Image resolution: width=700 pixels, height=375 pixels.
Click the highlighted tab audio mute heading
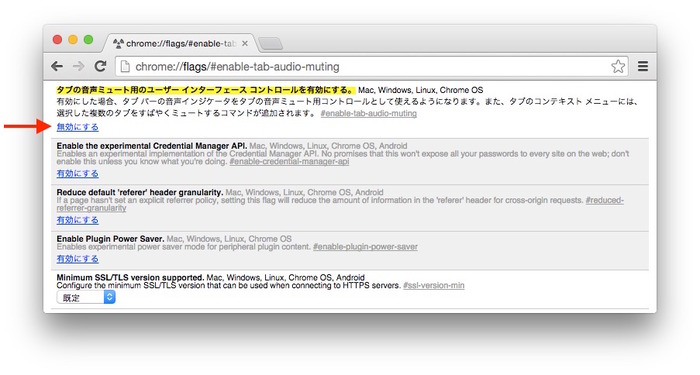click(x=206, y=90)
